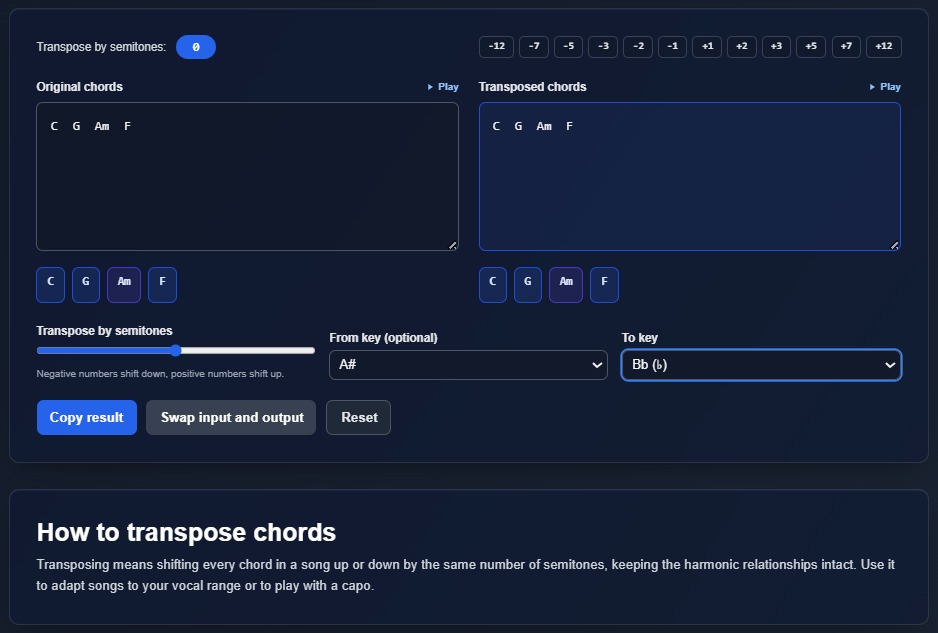Click the G chip under transposed chords
Image resolution: width=938 pixels, height=633 pixels.
527,284
